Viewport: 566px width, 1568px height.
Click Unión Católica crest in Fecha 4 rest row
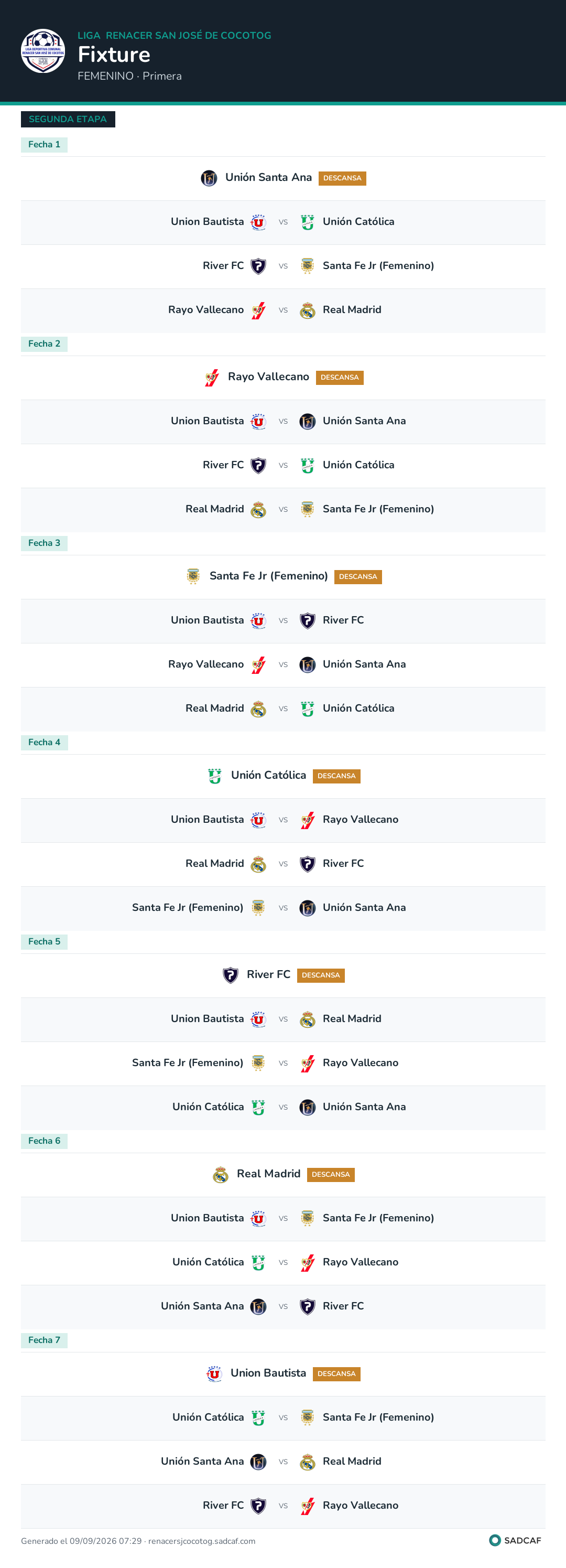coord(214,776)
